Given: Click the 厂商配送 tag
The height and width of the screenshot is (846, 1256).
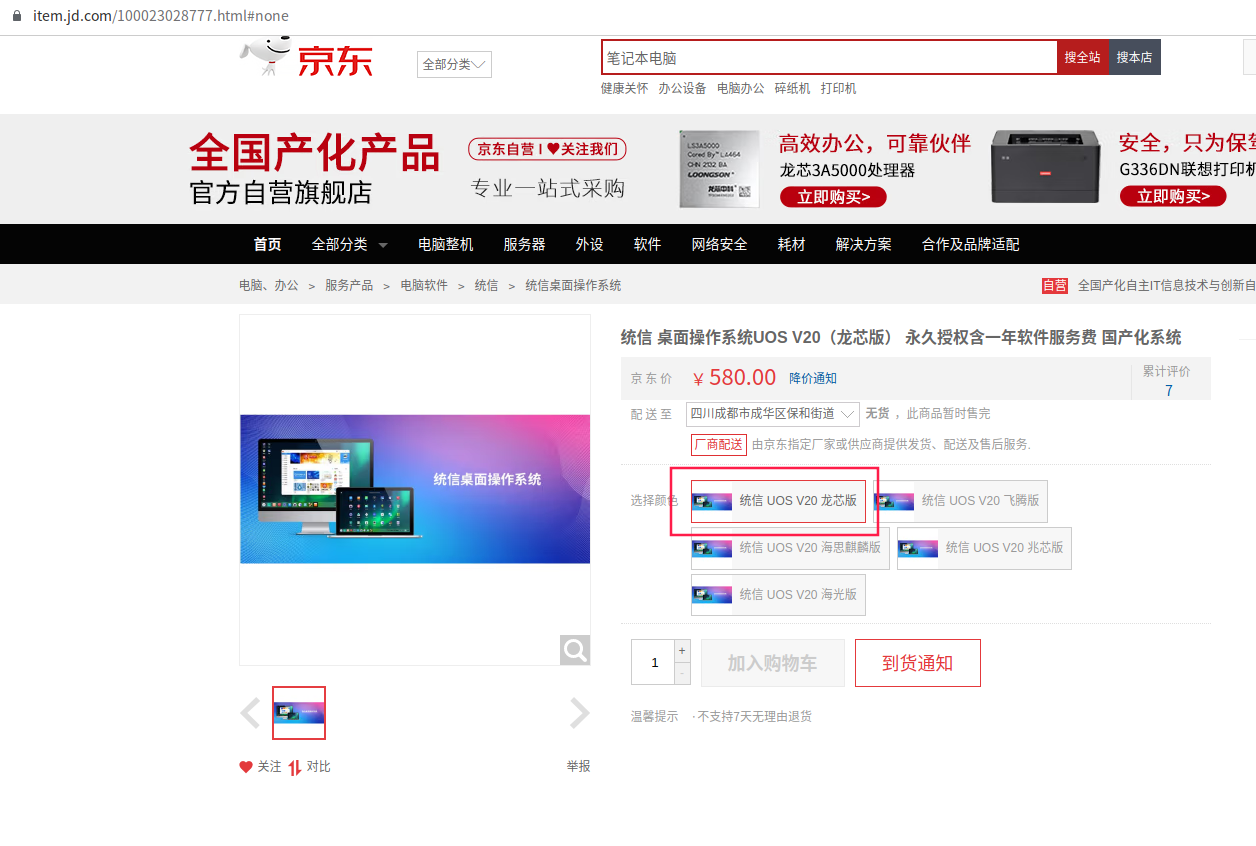Looking at the screenshot, I should pos(719,444).
